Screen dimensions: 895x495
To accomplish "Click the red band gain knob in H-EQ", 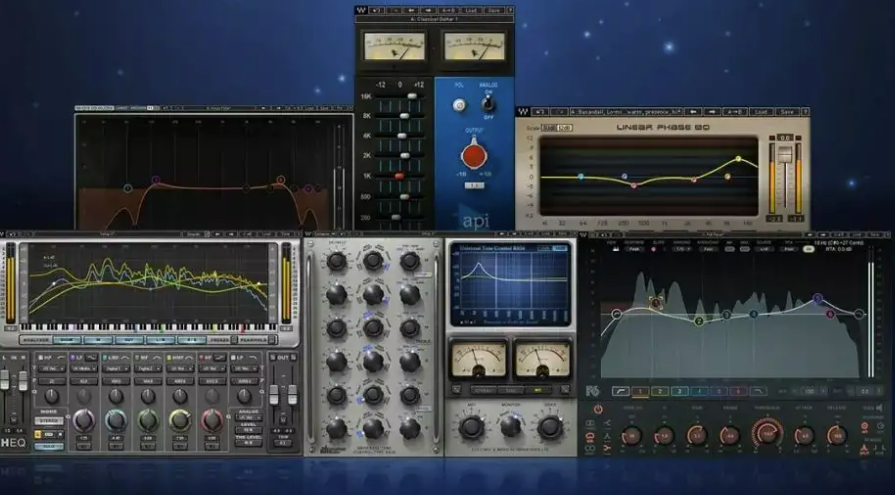I will point(212,421).
